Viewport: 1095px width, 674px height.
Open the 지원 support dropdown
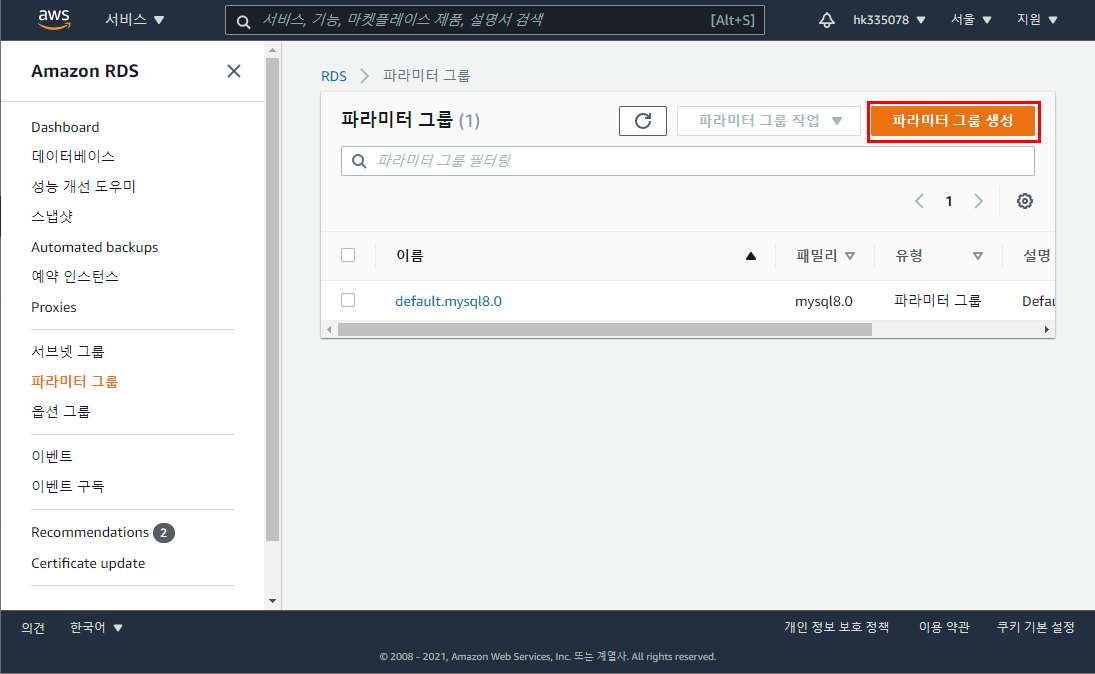point(1037,20)
